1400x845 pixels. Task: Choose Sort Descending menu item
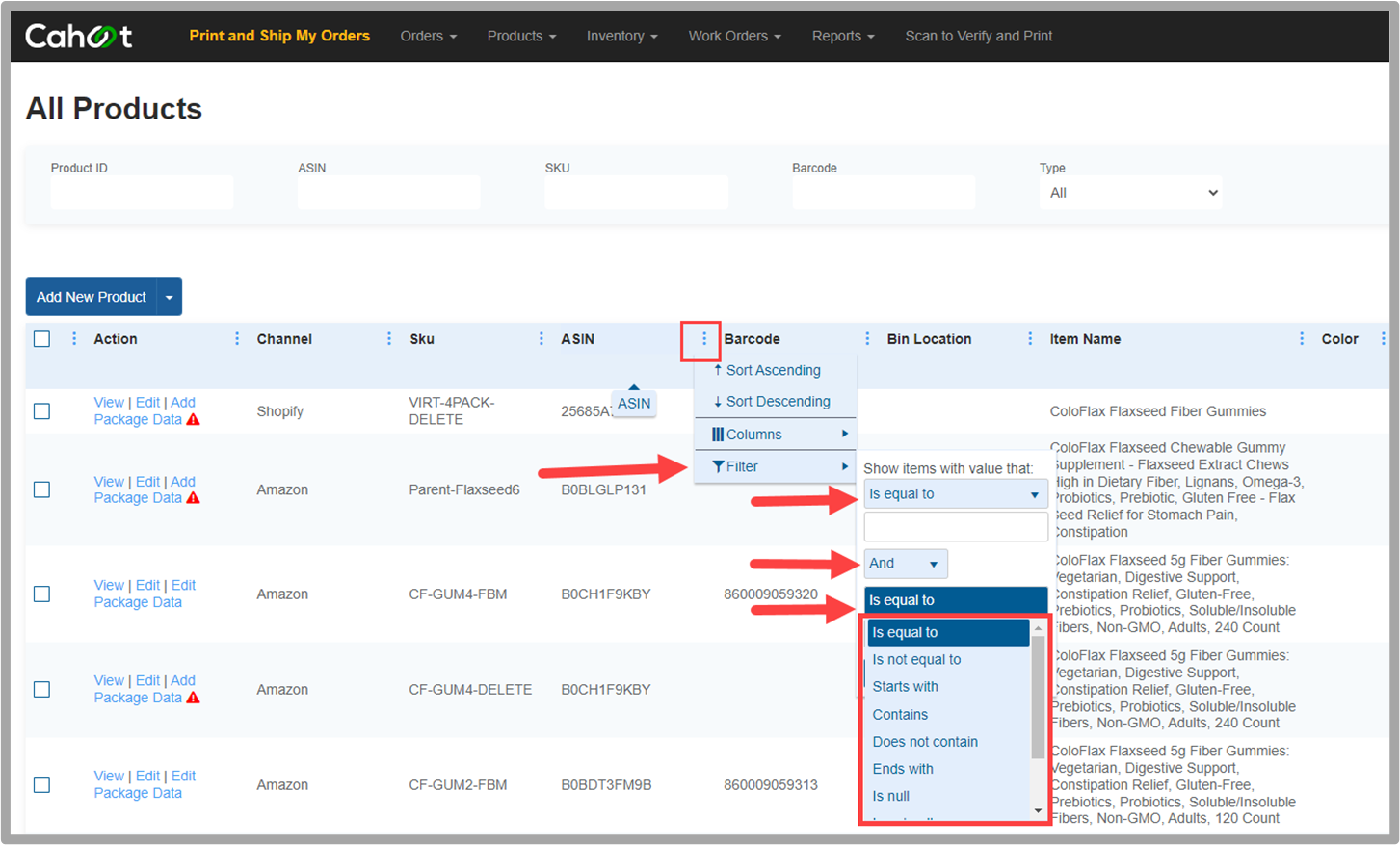[775, 402]
